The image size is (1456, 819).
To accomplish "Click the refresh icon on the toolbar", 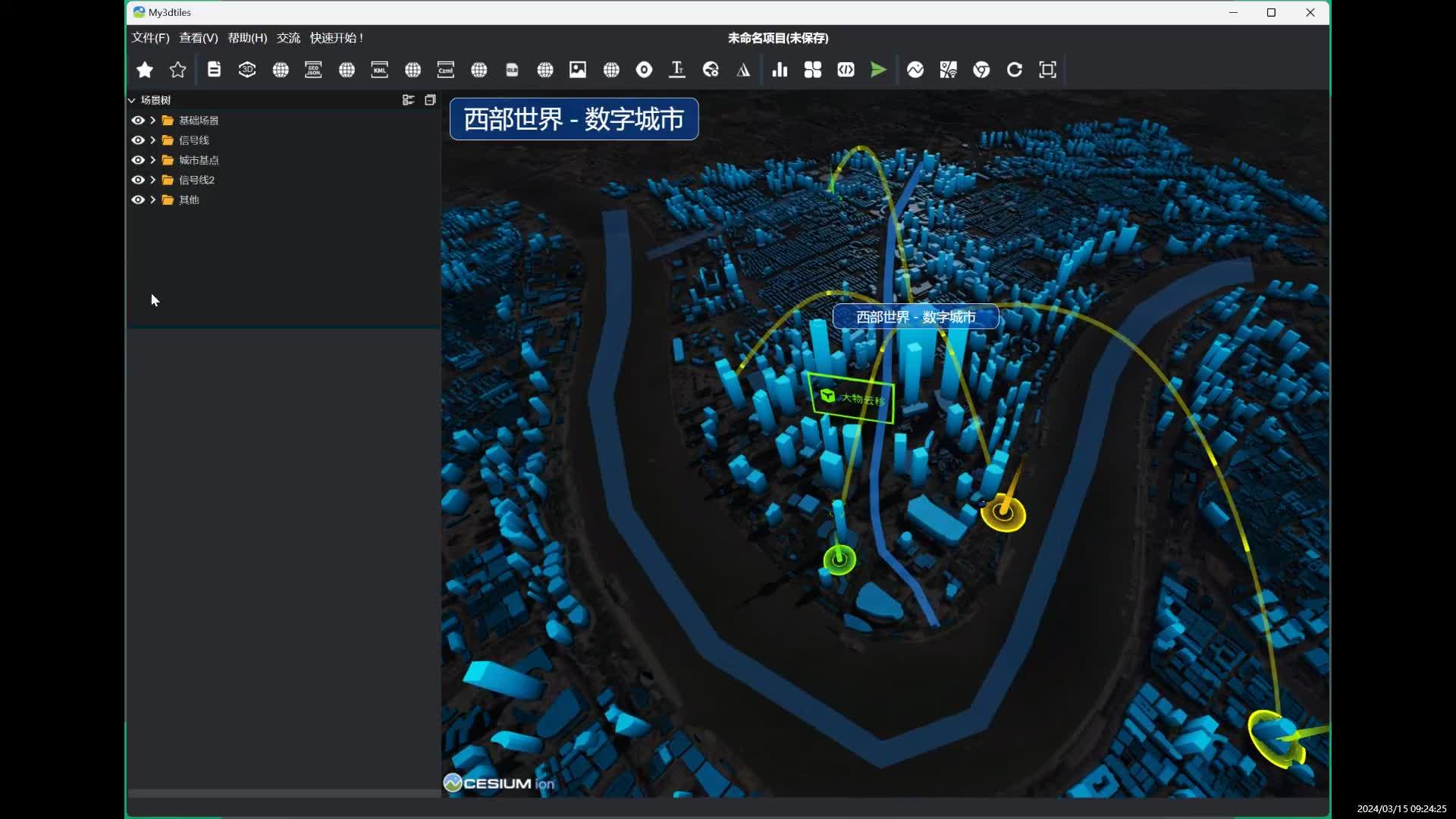I will pyautogui.click(x=1014, y=70).
